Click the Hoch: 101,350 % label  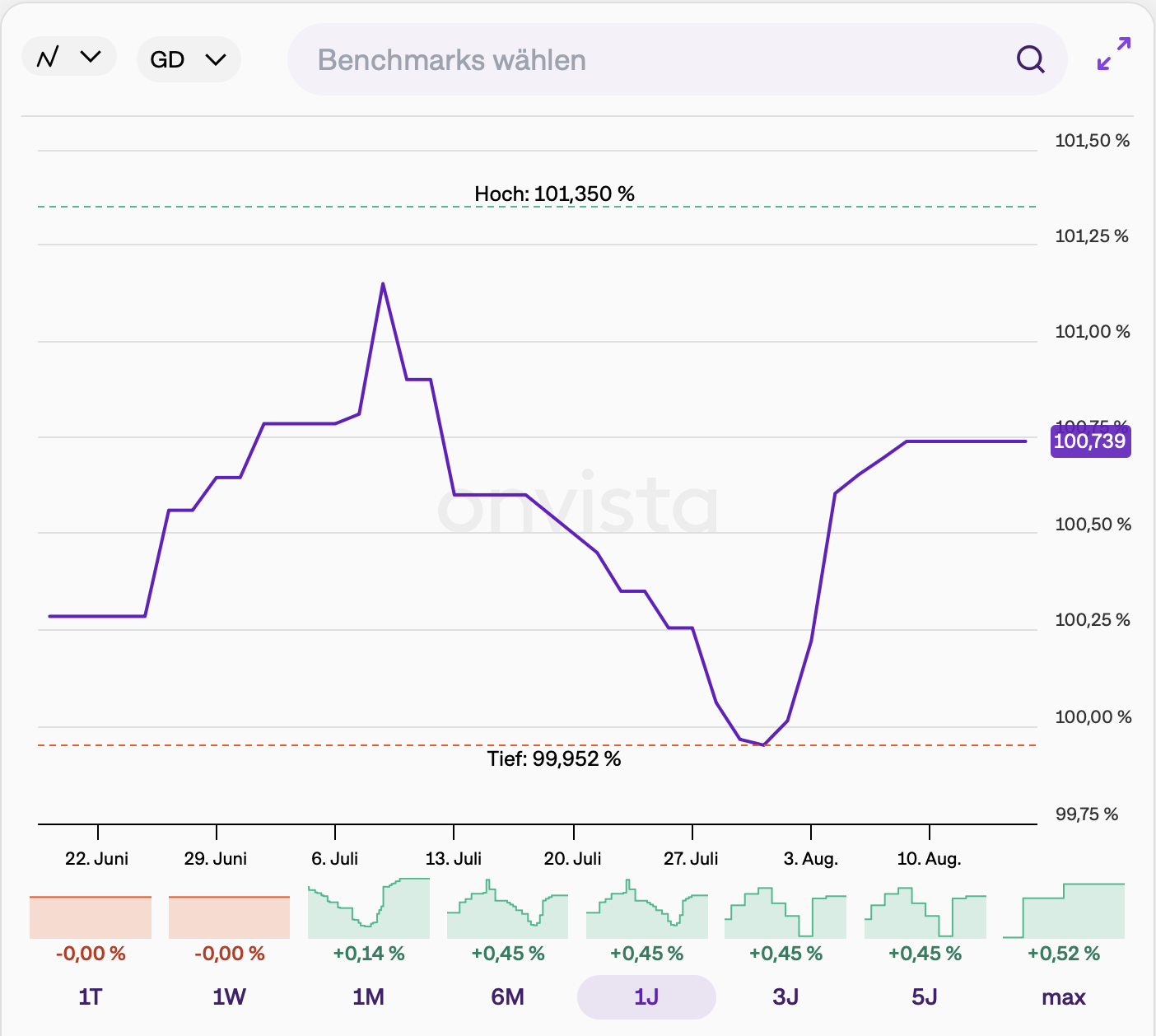coord(555,194)
